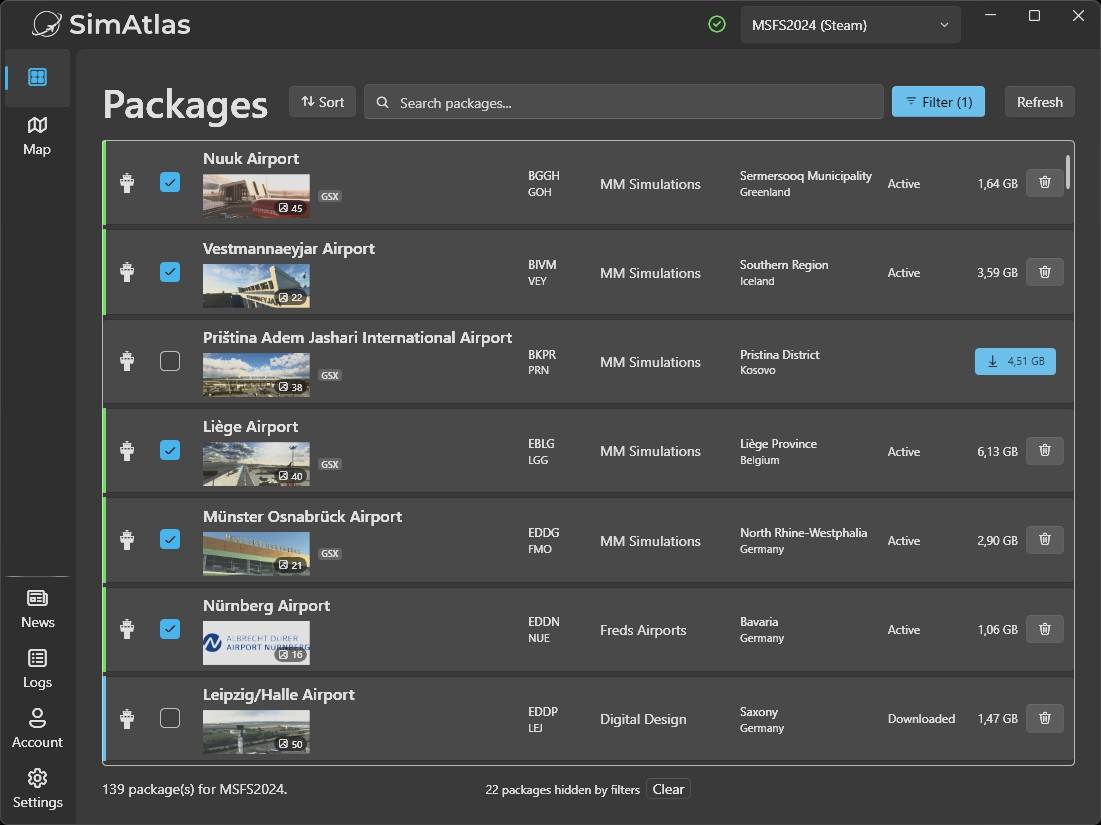This screenshot has height=825, width=1101.
Task: Open the Sort options
Action: [322, 103]
